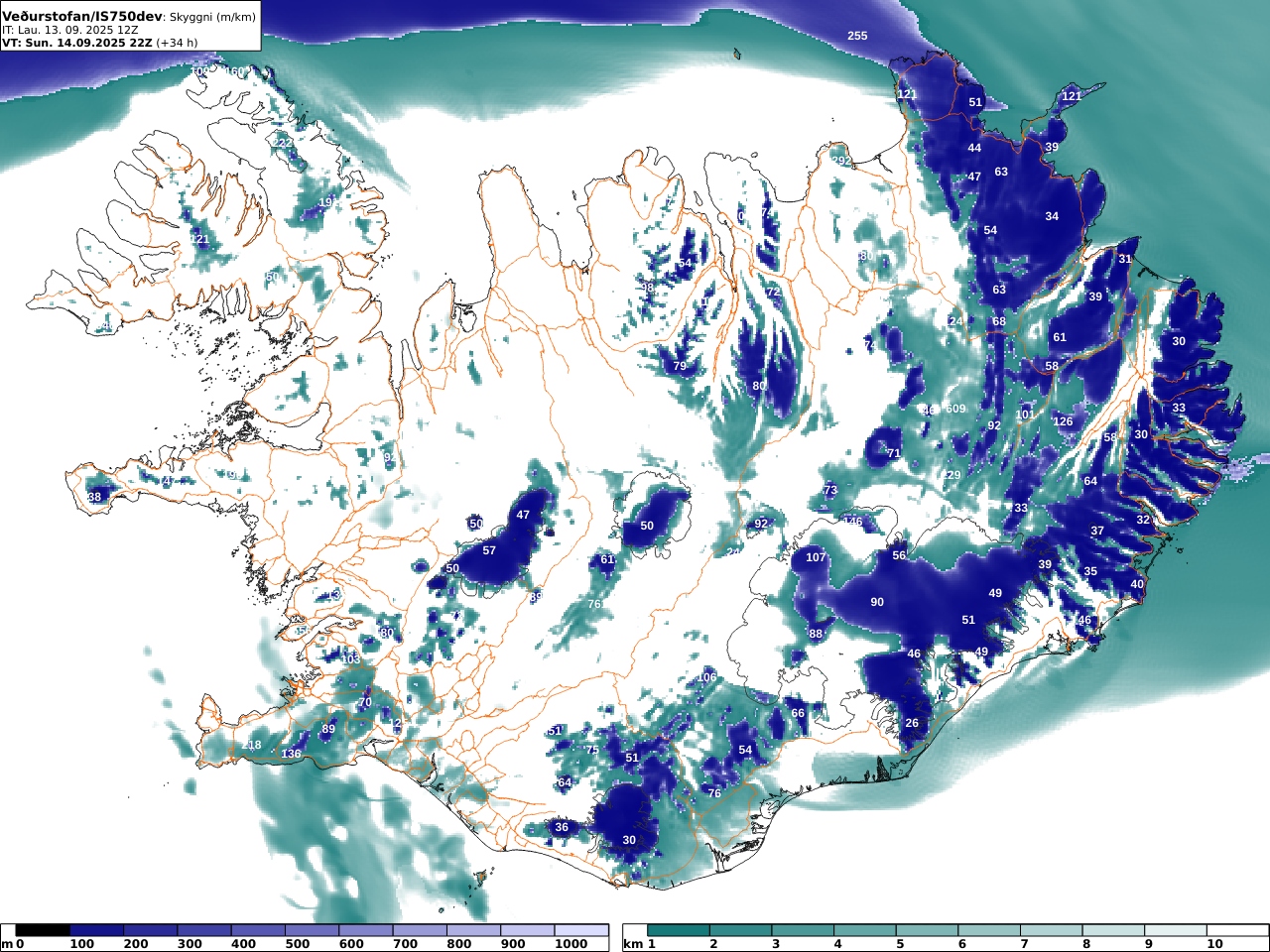Click the 70 value in the southwest

tap(365, 702)
